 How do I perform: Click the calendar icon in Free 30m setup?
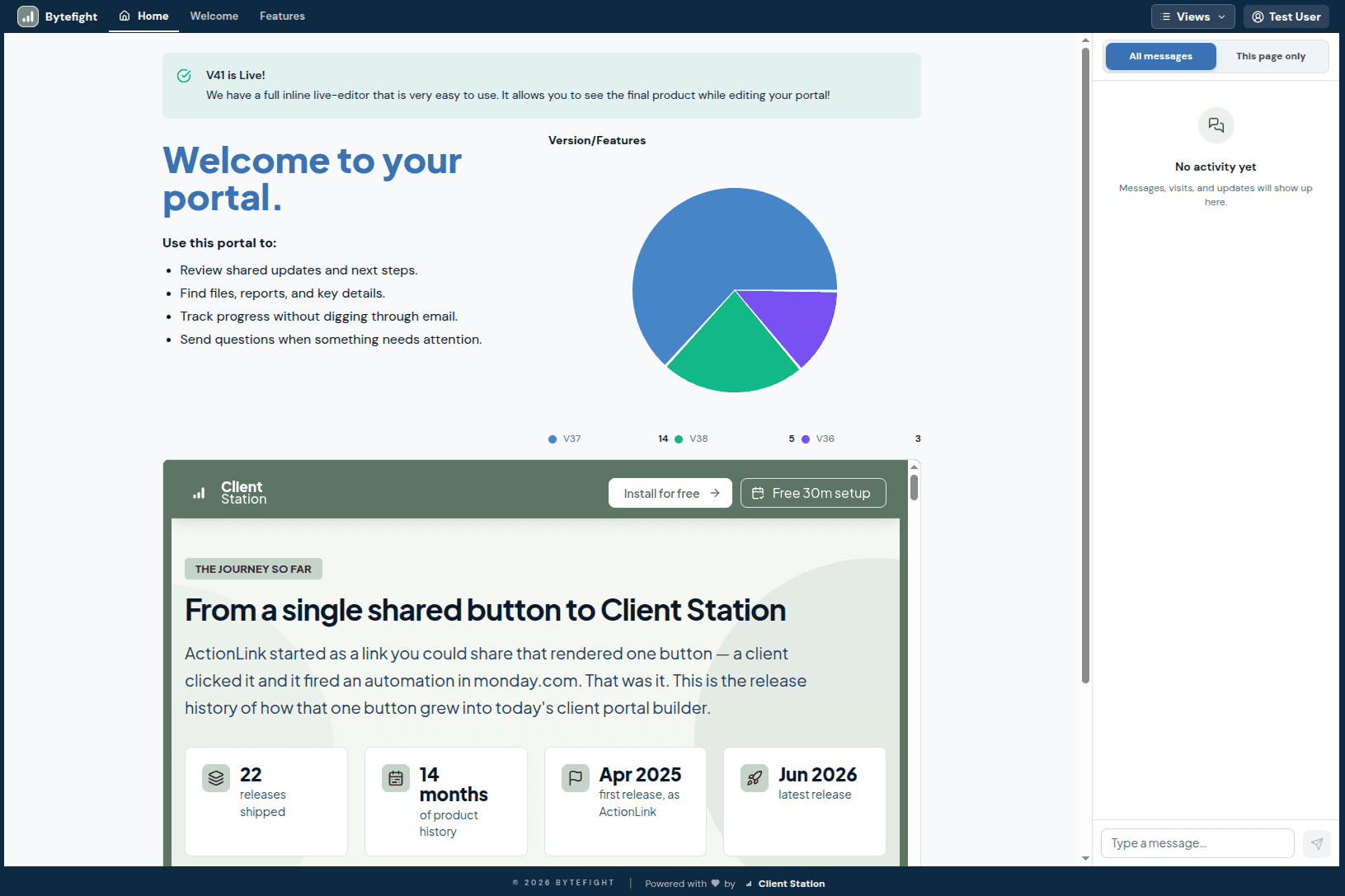758,493
